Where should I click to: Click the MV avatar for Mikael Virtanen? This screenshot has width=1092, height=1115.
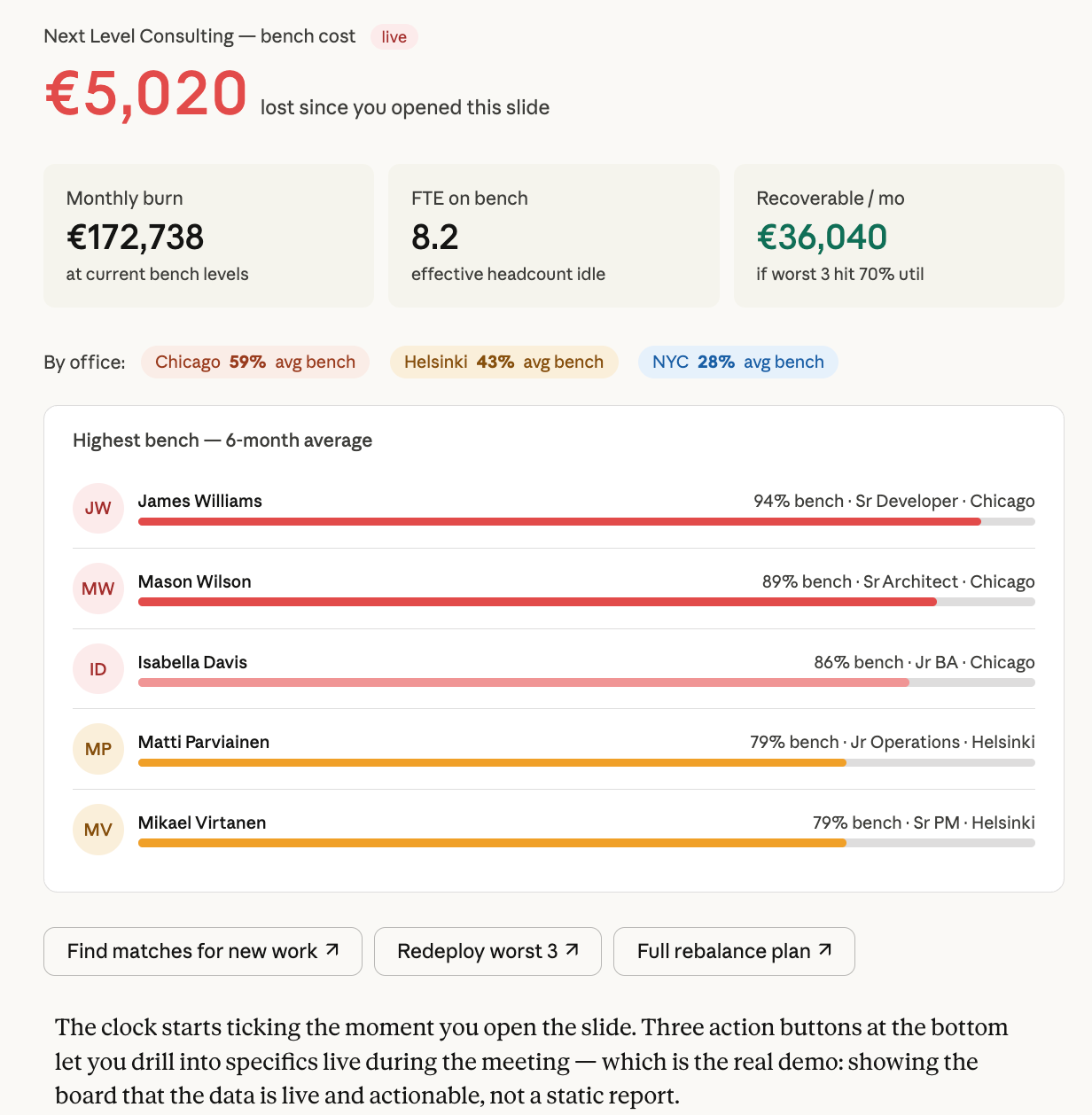click(x=97, y=830)
